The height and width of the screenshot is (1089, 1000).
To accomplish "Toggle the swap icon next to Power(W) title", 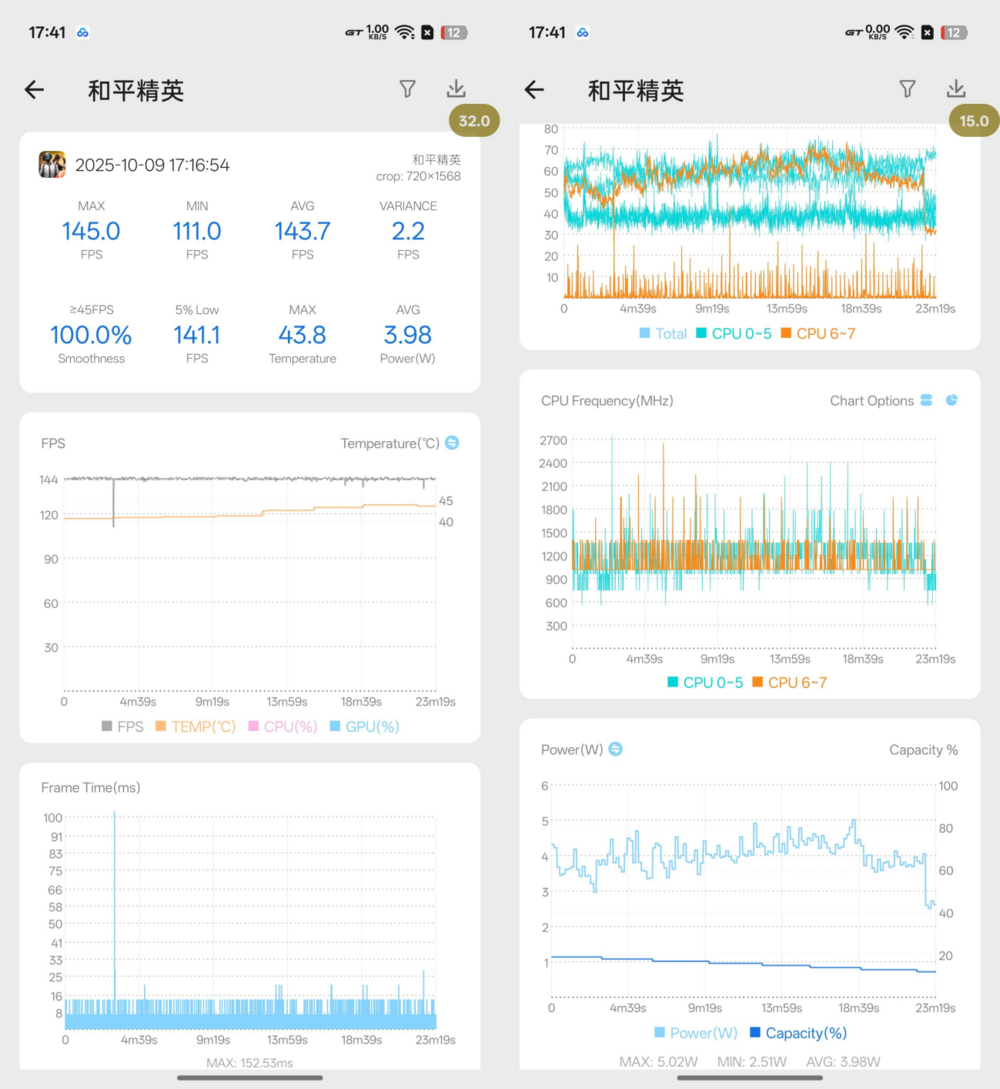I will pos(616,749).
